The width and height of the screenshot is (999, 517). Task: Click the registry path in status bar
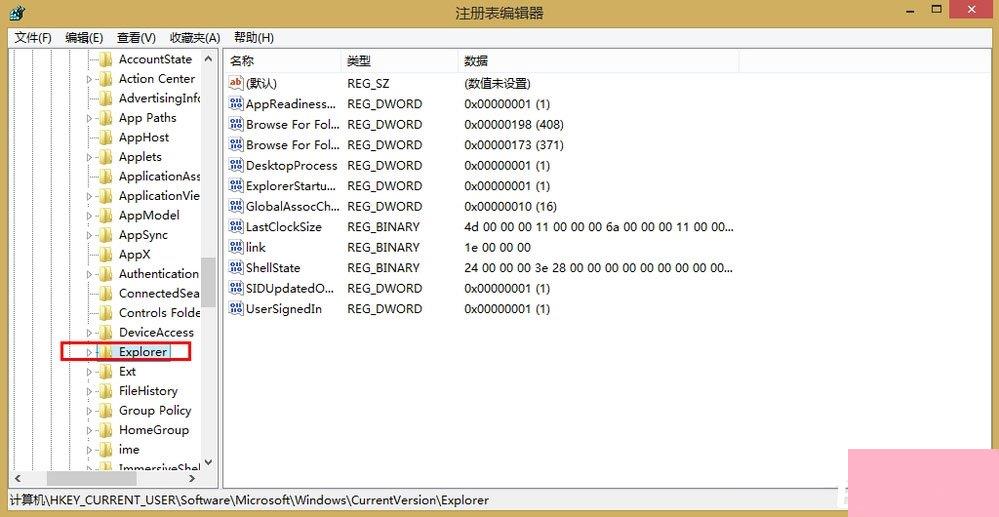click(249, 500)
